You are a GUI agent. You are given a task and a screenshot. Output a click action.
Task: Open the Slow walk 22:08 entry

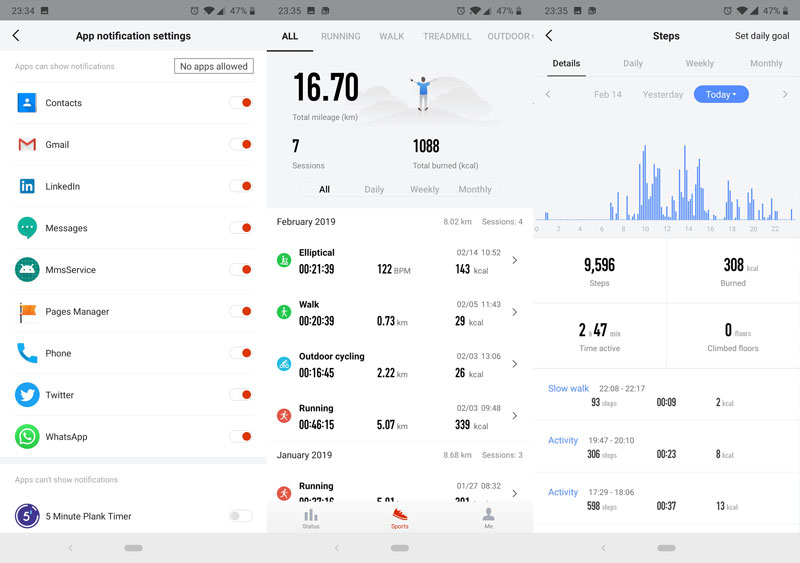pos(666,395)
